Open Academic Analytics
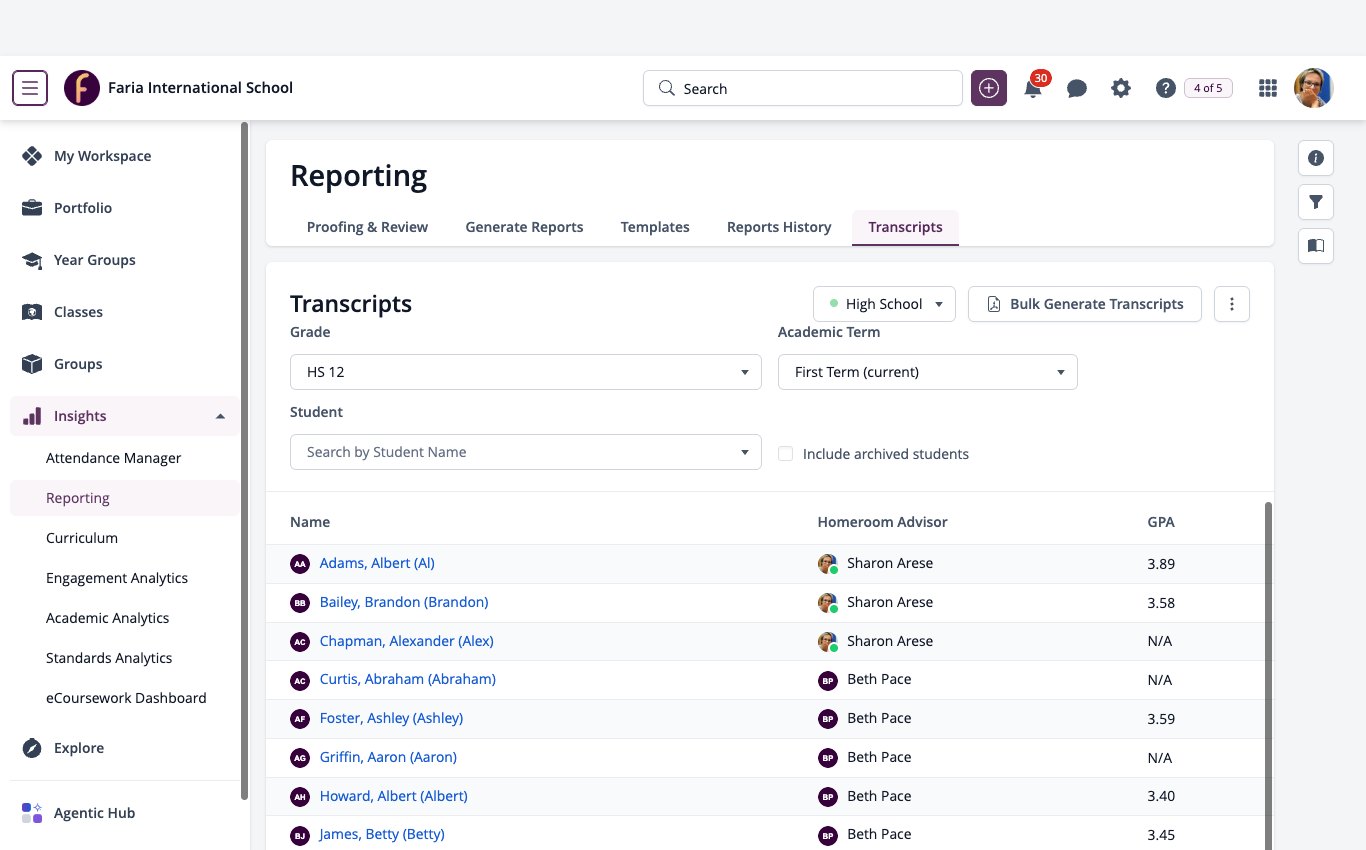1366x850 pixels. (124, 618)
